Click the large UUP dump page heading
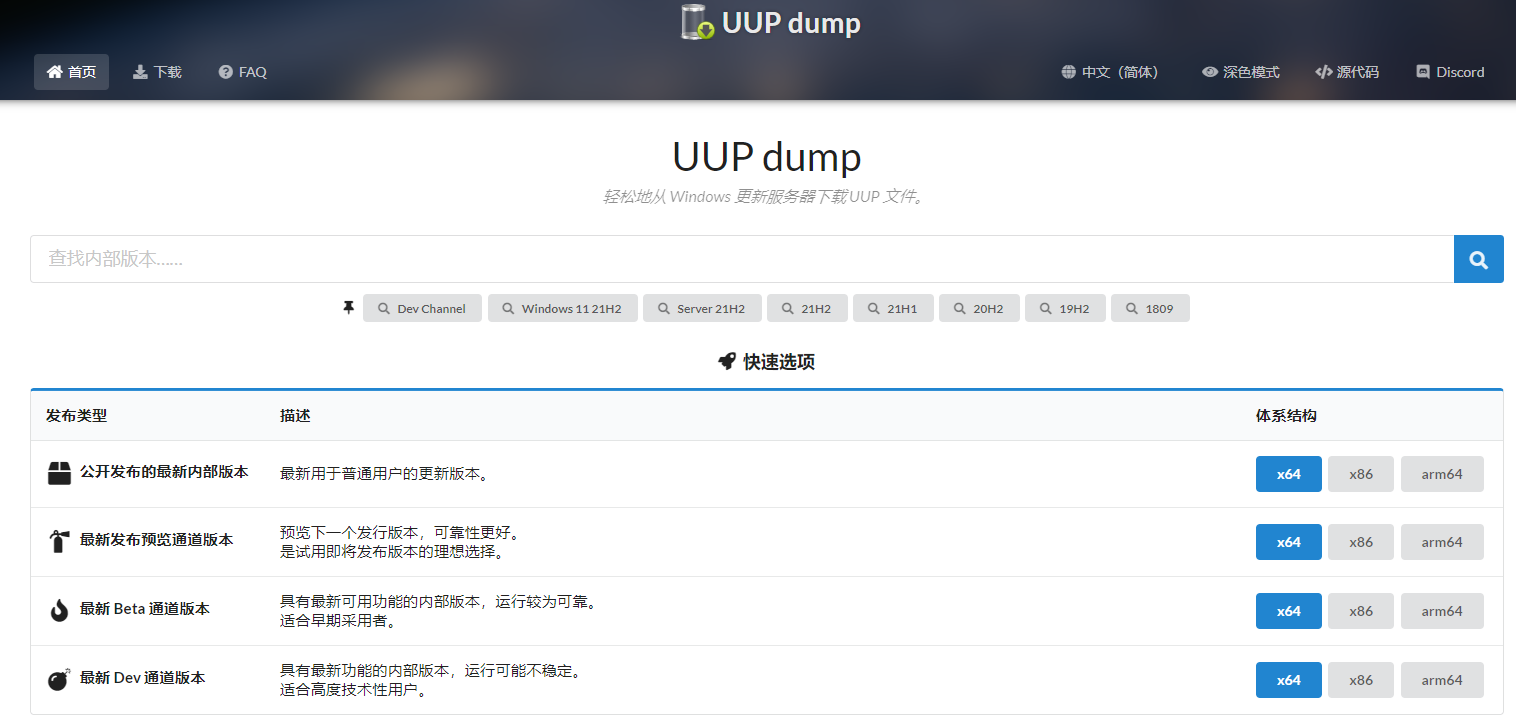 tap(767, 157)
